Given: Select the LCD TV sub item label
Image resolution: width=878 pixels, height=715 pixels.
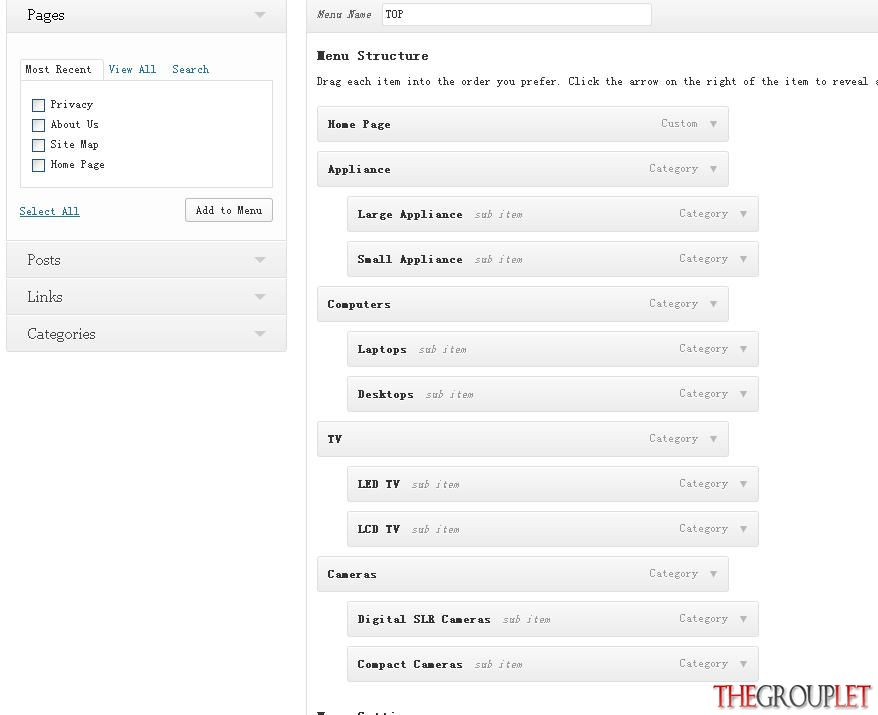Looking at the screenshot, I should (x=379, y=529).
